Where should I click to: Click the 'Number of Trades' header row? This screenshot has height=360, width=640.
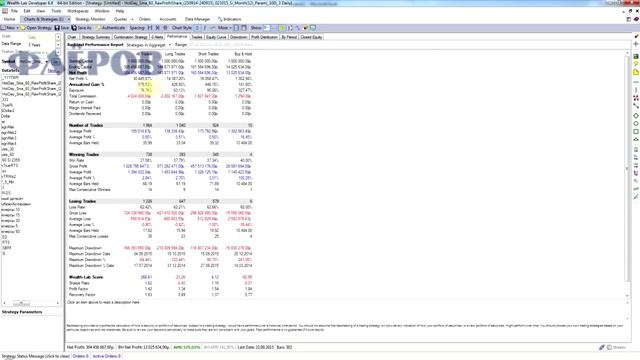(160, 125)
